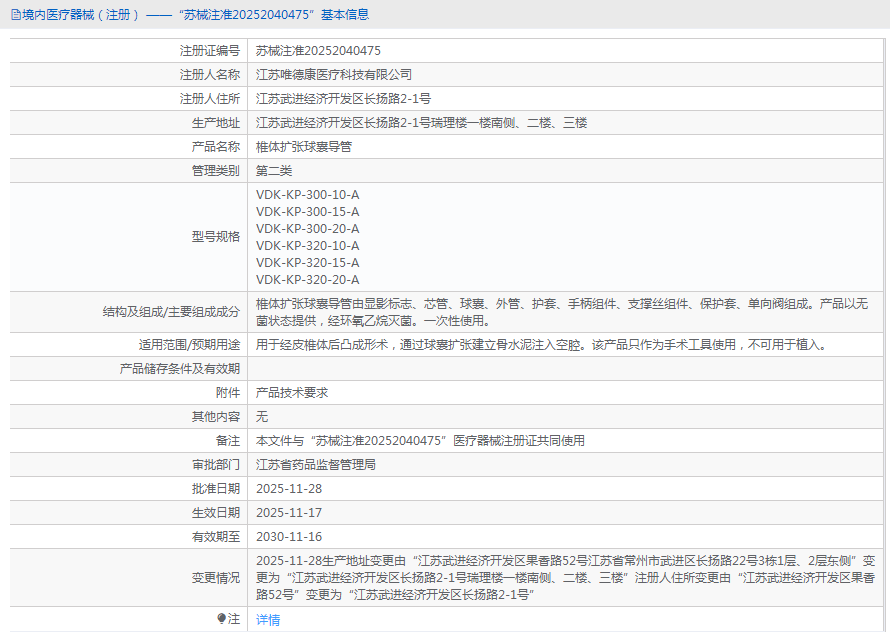Select model VDK-KP-320-20-A
The height and width of the screenshot is (632, 890).
307,280
